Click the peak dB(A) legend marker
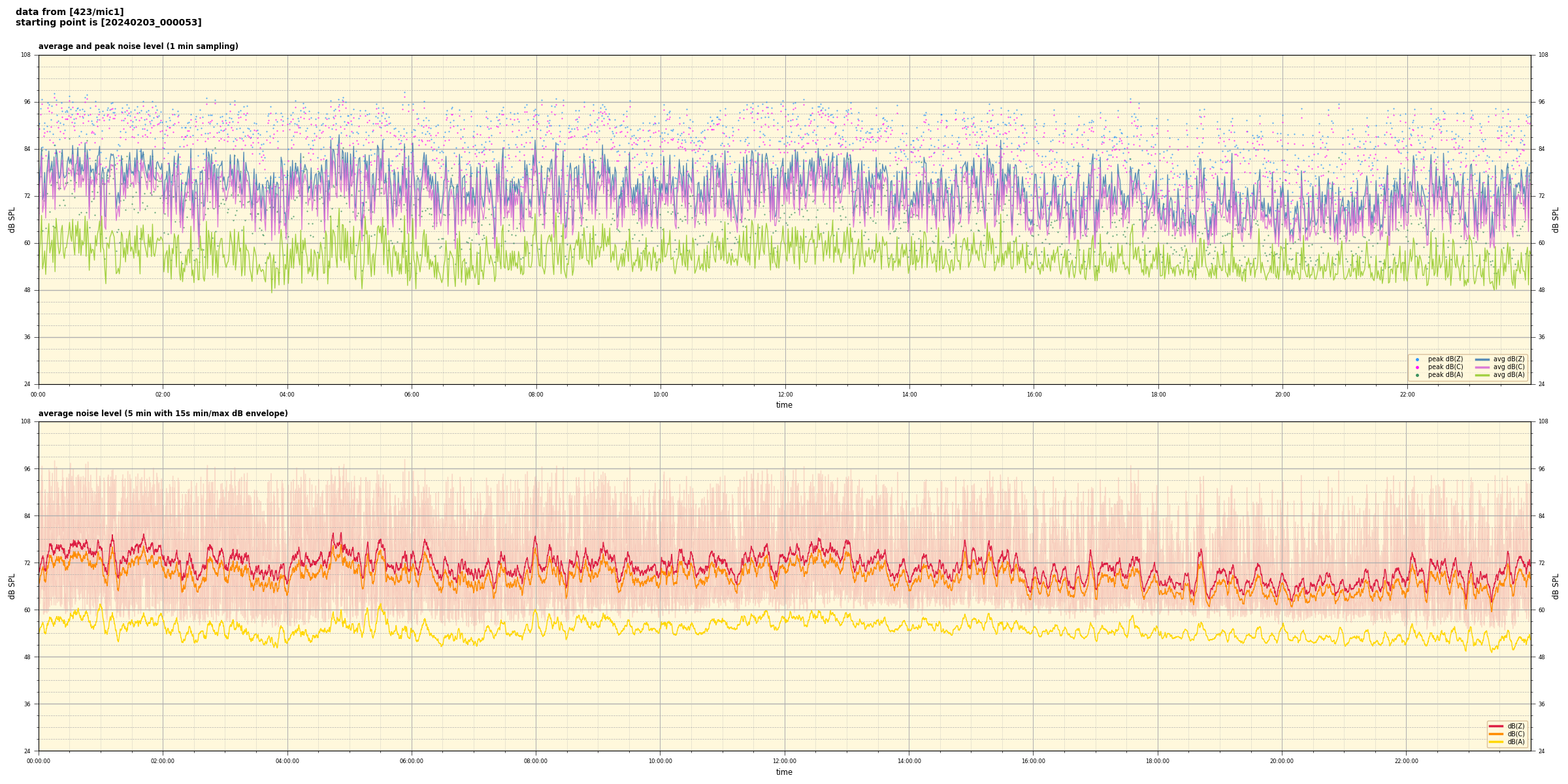 coord(1417,375)
